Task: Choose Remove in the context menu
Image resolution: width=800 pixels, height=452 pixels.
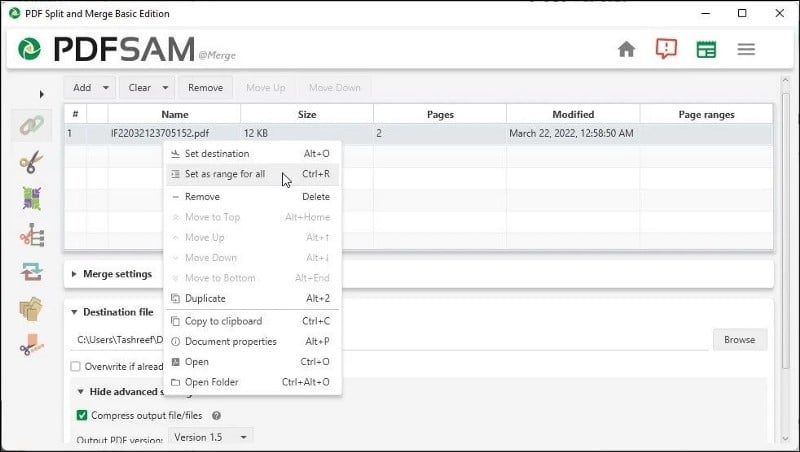Action: [253, 196]
